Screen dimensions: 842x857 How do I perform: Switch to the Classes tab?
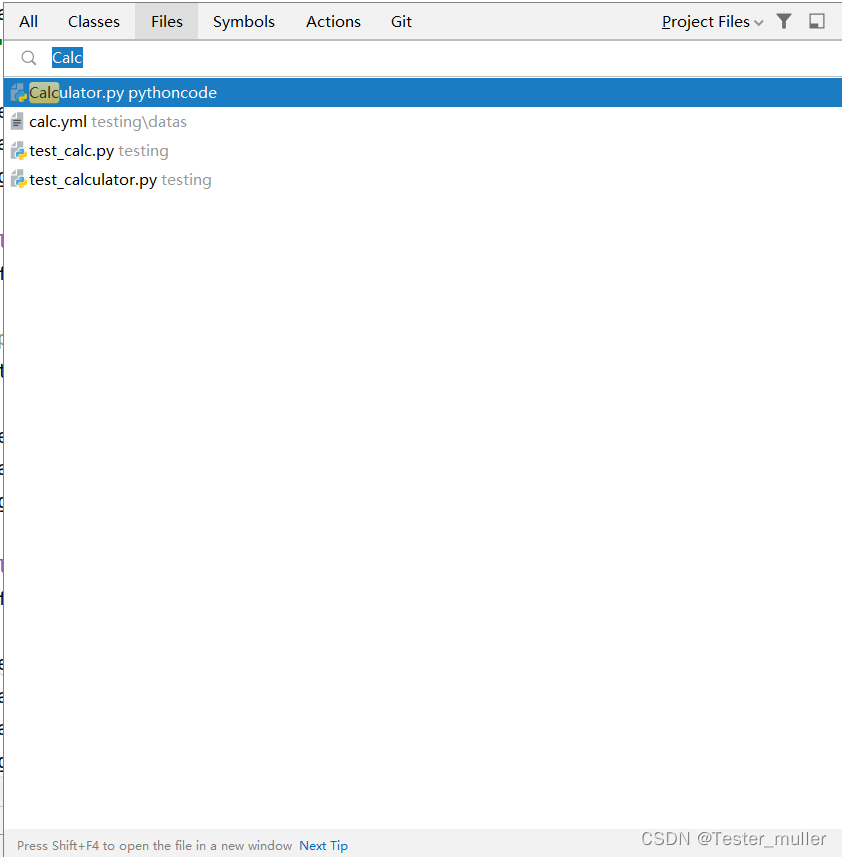(x=93, y=21)
